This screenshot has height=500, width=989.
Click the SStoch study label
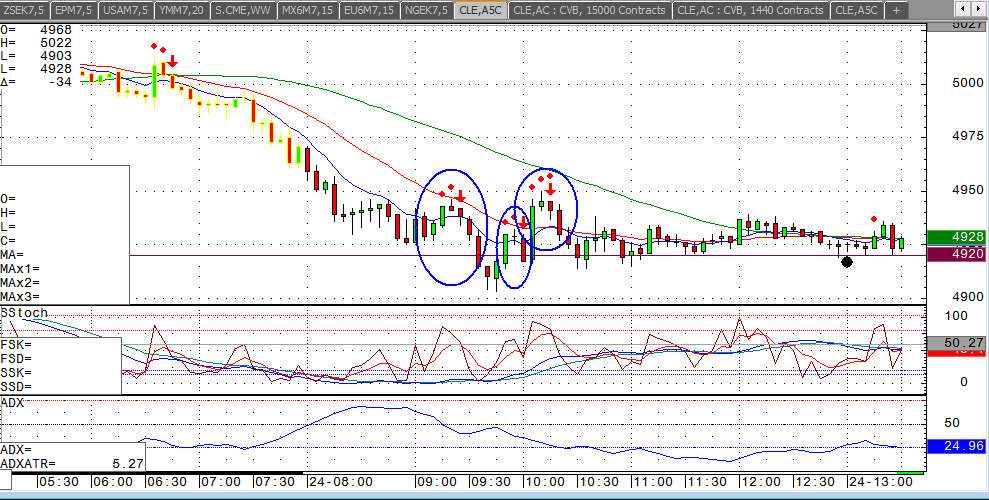25,313
